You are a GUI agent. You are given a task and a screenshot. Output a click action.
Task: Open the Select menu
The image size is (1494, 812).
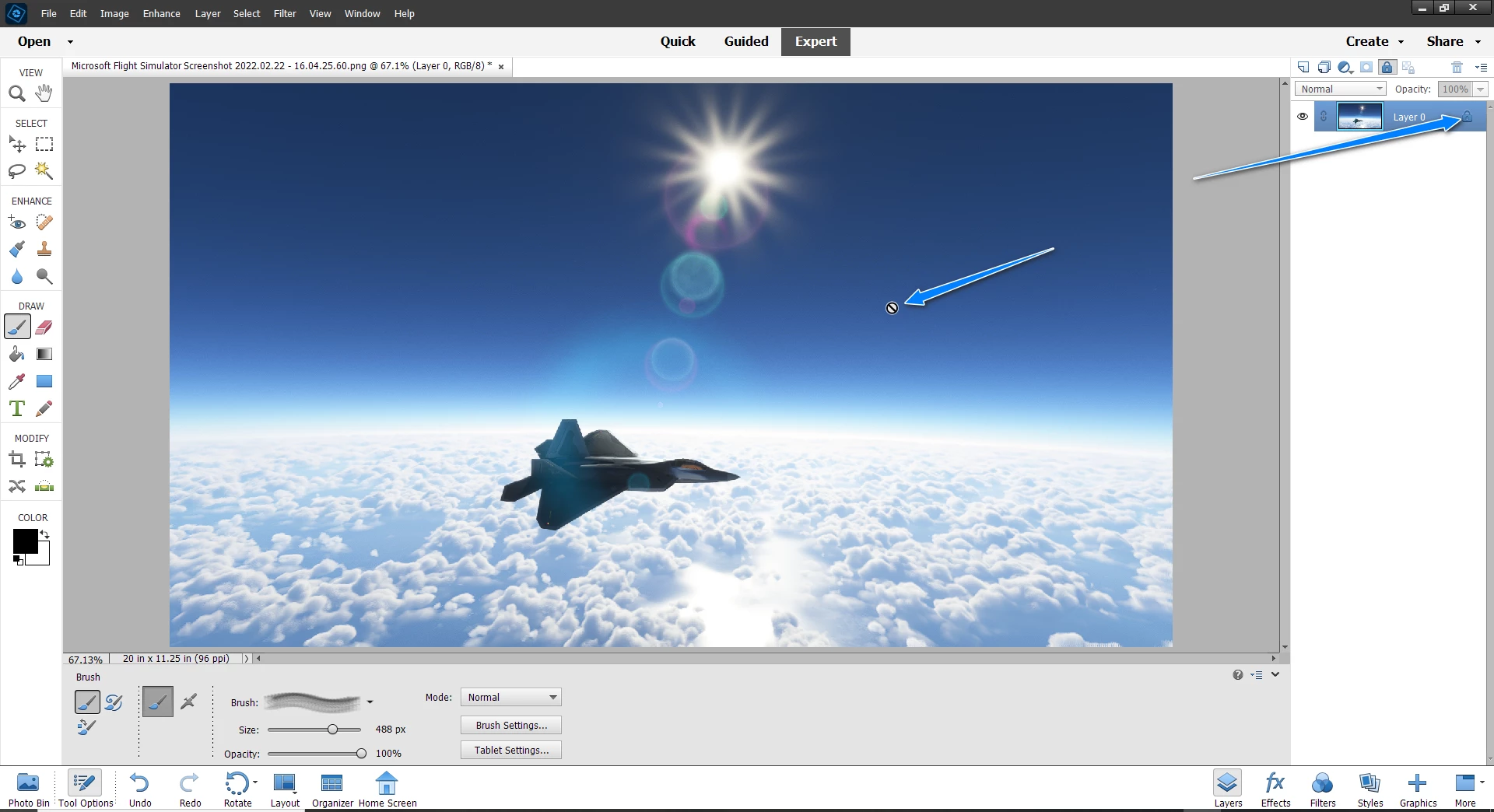pos(247,13)
